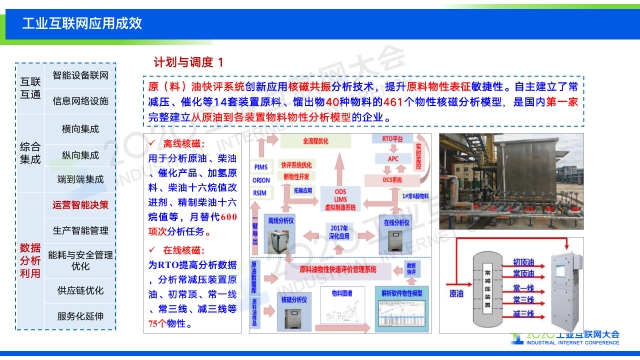Viewport: 640px width, 360px height.
Task: Click the APC box in diagram
Action: click(393, 158)
